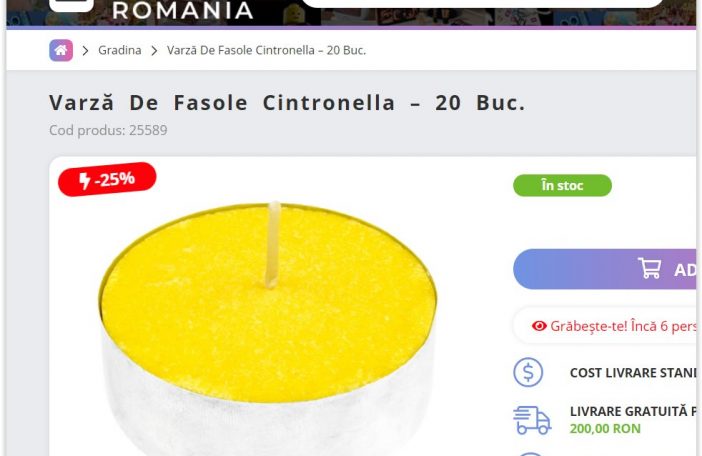Click the 200,00 RON free delivery amount
This screenshot has width=702, height=456.
605,429
